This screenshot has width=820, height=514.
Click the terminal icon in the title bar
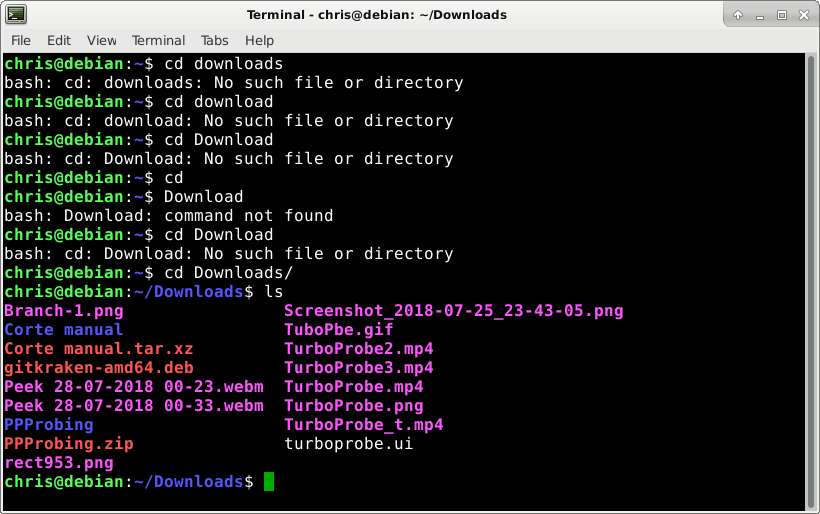pos(16,15)
